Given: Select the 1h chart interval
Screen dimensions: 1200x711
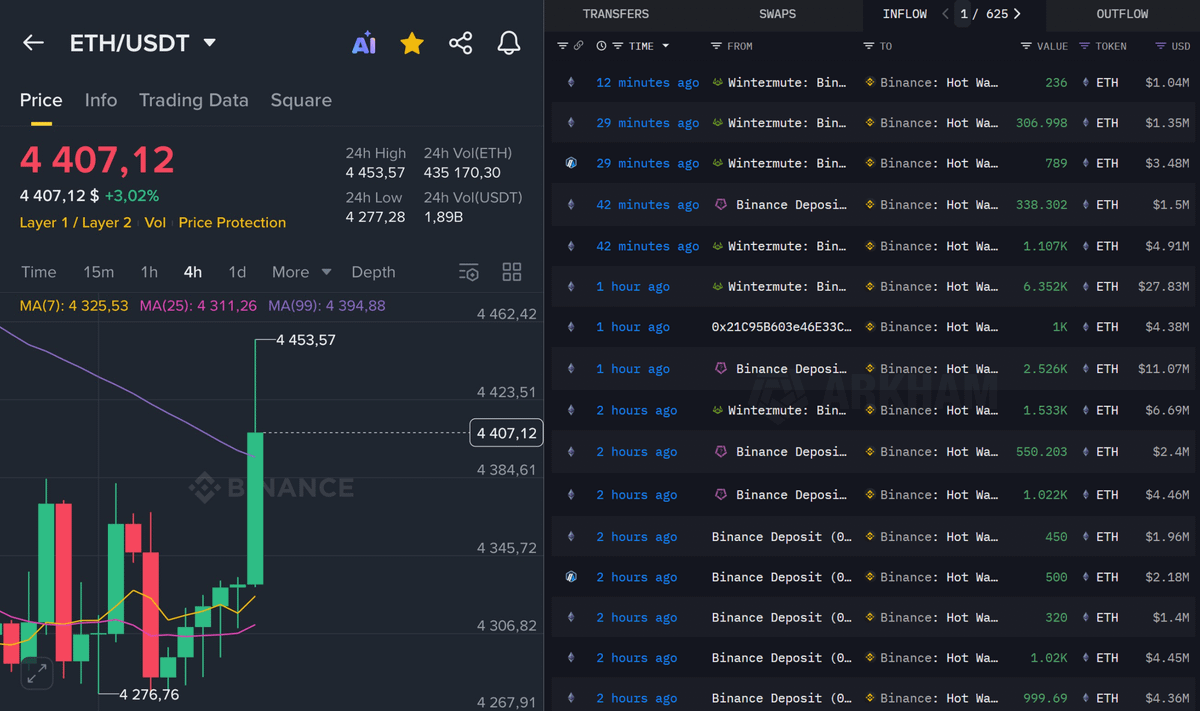Looking at the screenshot, I should (149, 272).
